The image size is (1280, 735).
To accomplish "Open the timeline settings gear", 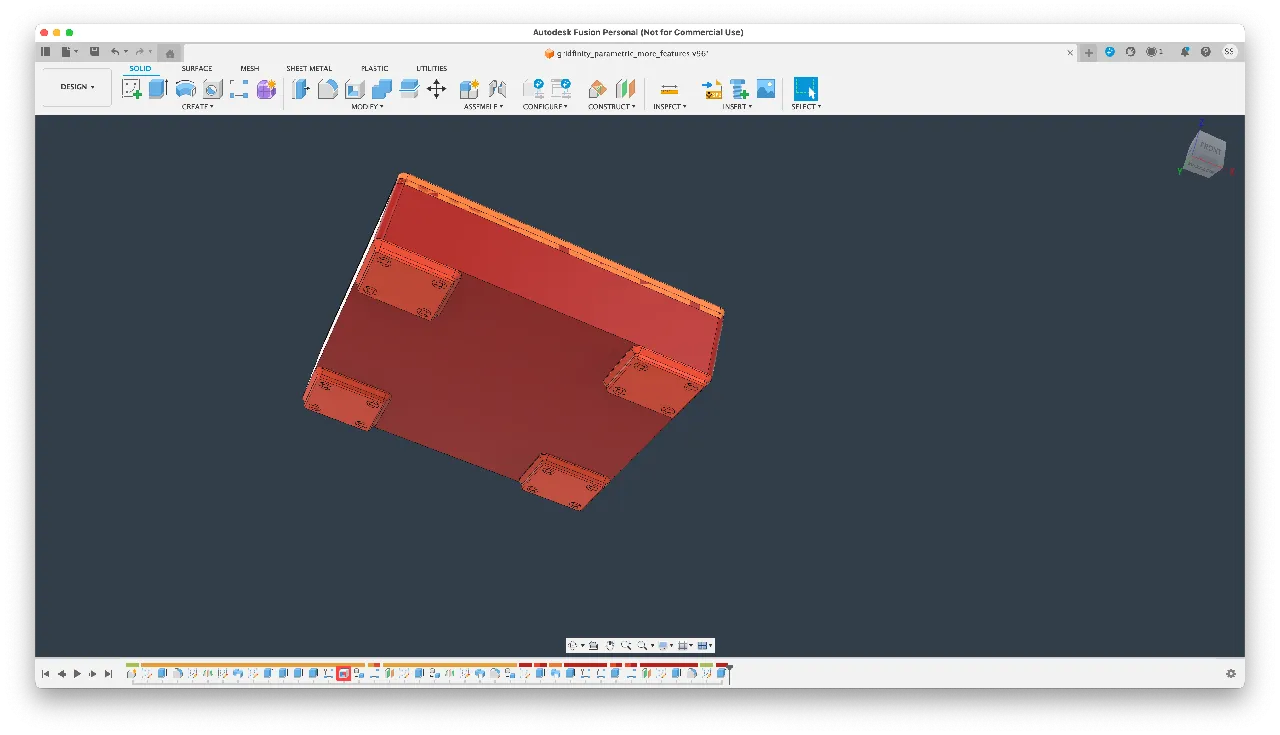I will pos(1231,673).
